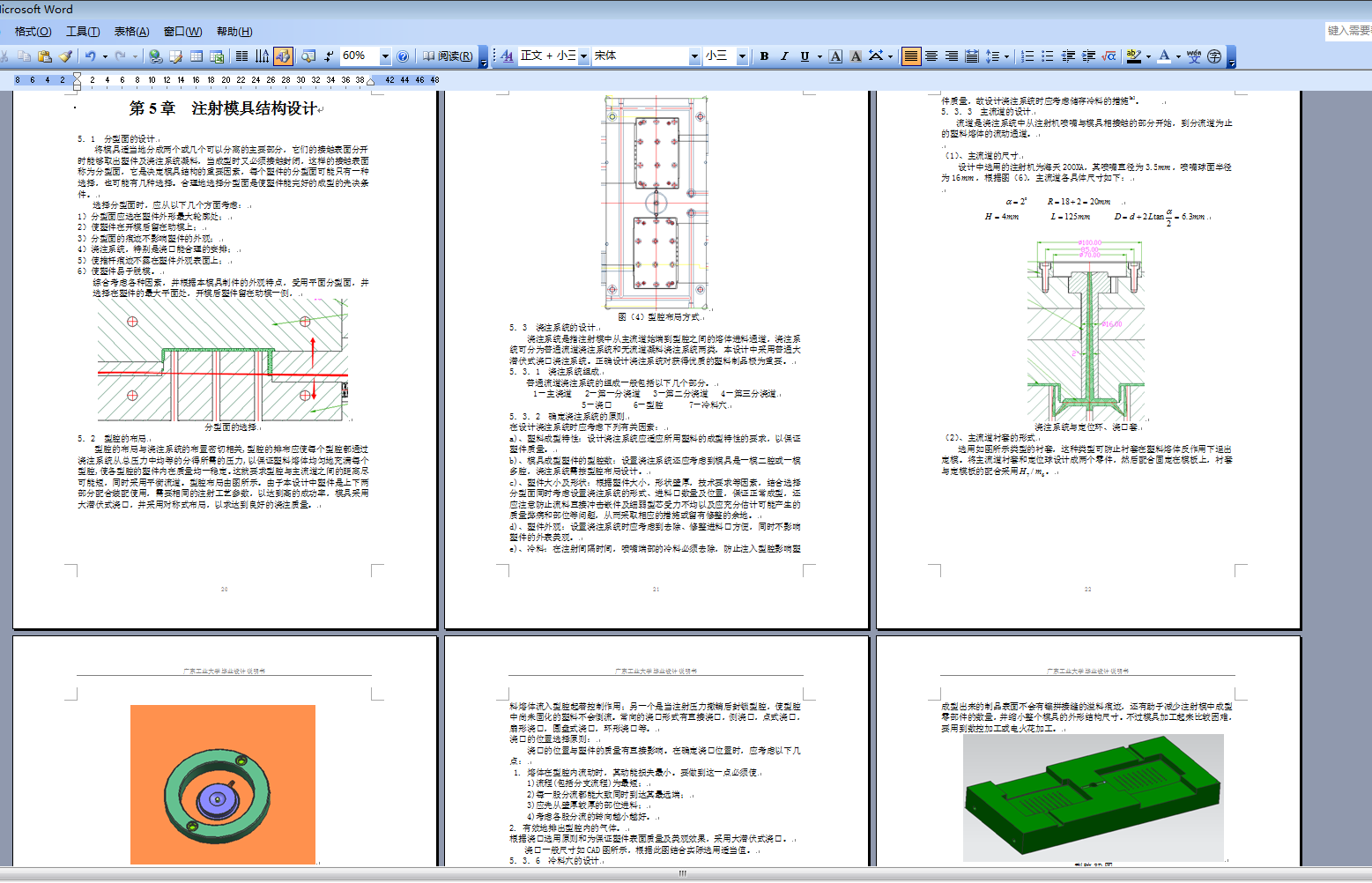Open the Styles and Formatting pane
Image resolution: width=1372 pixels, height=883 pixels.
(x=508, y=56)
